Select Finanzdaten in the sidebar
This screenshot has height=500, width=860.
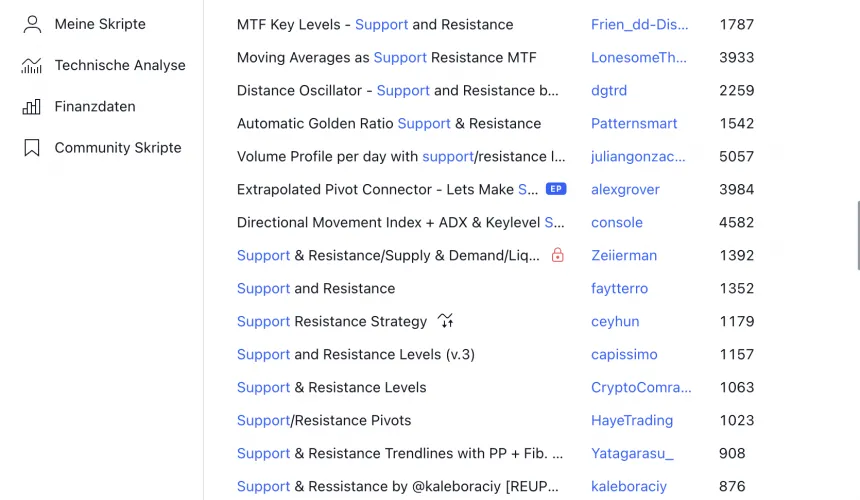tap(95, 106)
